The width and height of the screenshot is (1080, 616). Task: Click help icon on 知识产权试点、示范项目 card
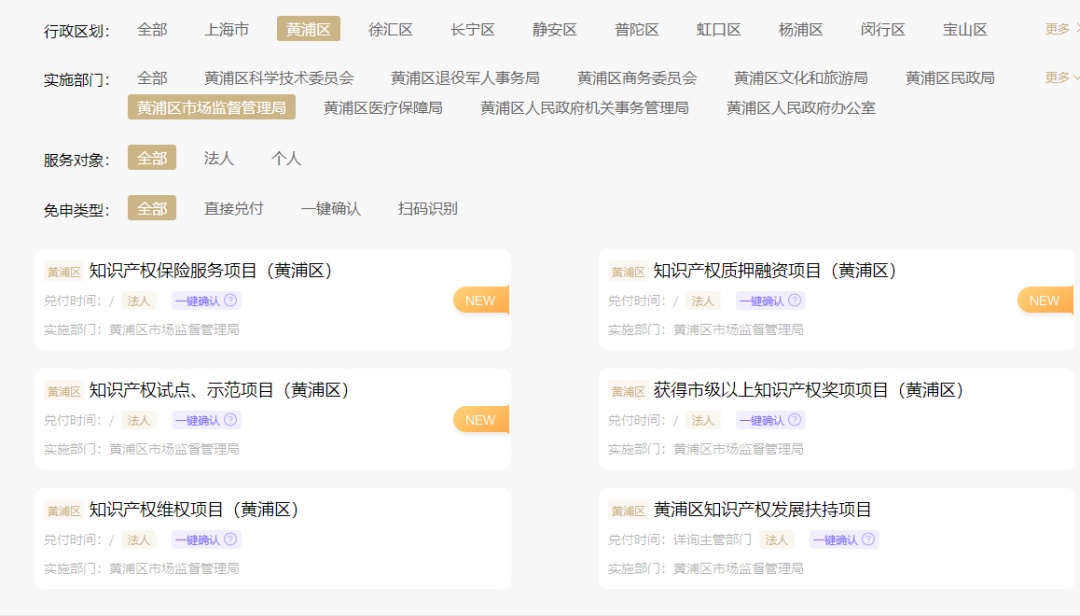[x=231, y=420]
